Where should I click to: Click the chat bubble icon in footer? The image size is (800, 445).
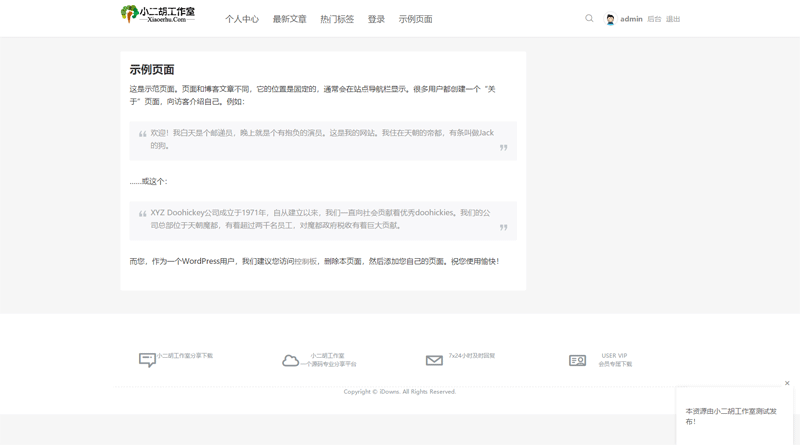pyautogui.click(x=147, y=360)
